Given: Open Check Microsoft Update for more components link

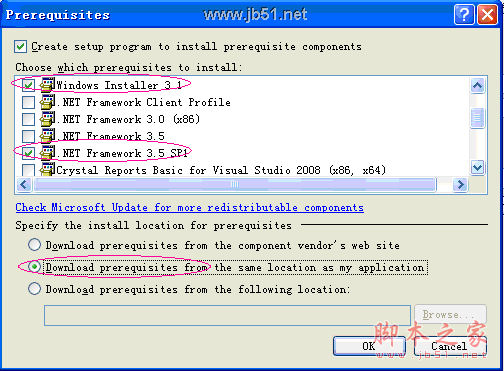Looking at the screenshot, I should [x=189, y=208].
